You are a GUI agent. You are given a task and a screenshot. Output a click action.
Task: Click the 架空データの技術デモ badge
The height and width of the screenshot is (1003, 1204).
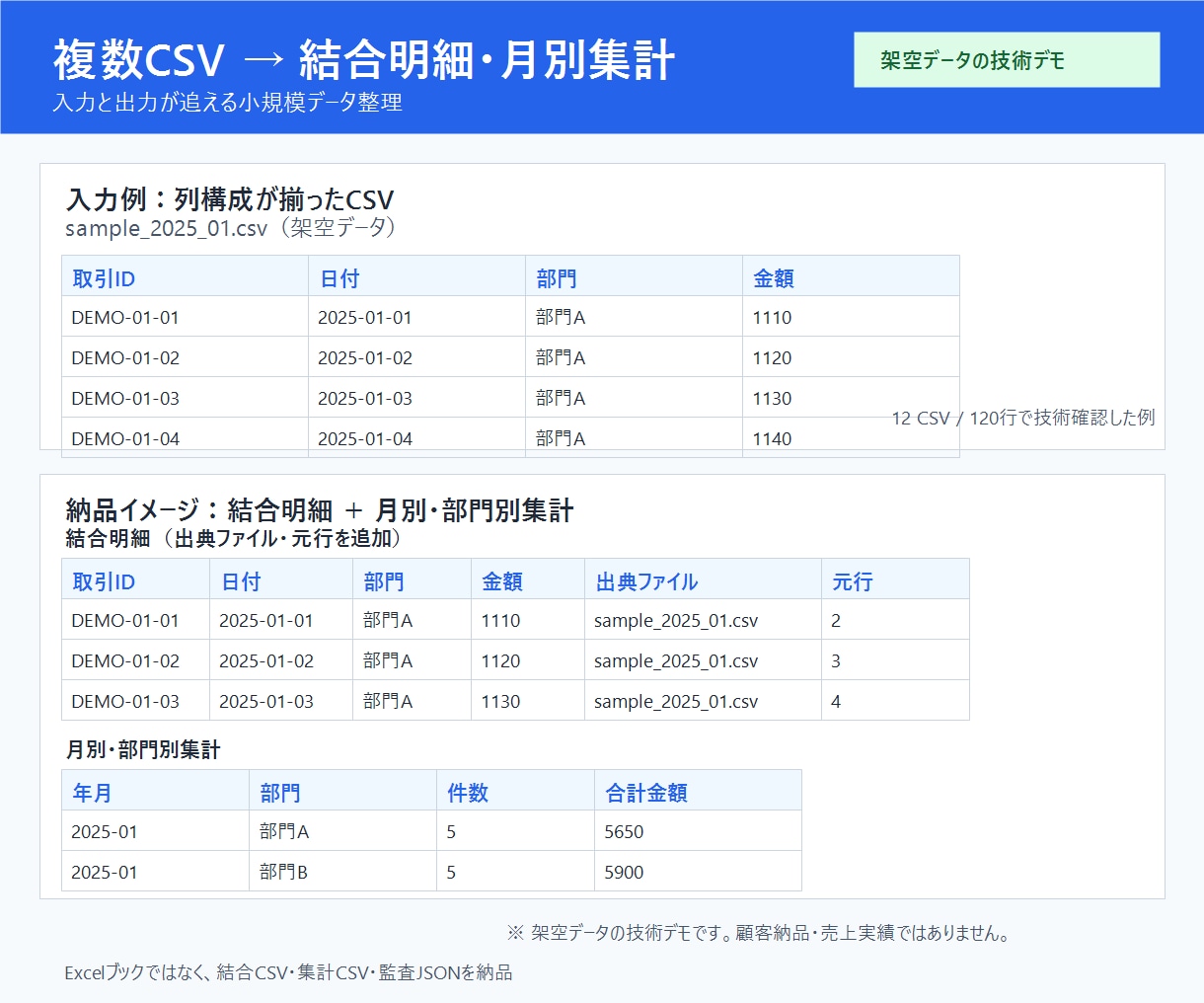pyautogui.click(x=1007, y=60)
